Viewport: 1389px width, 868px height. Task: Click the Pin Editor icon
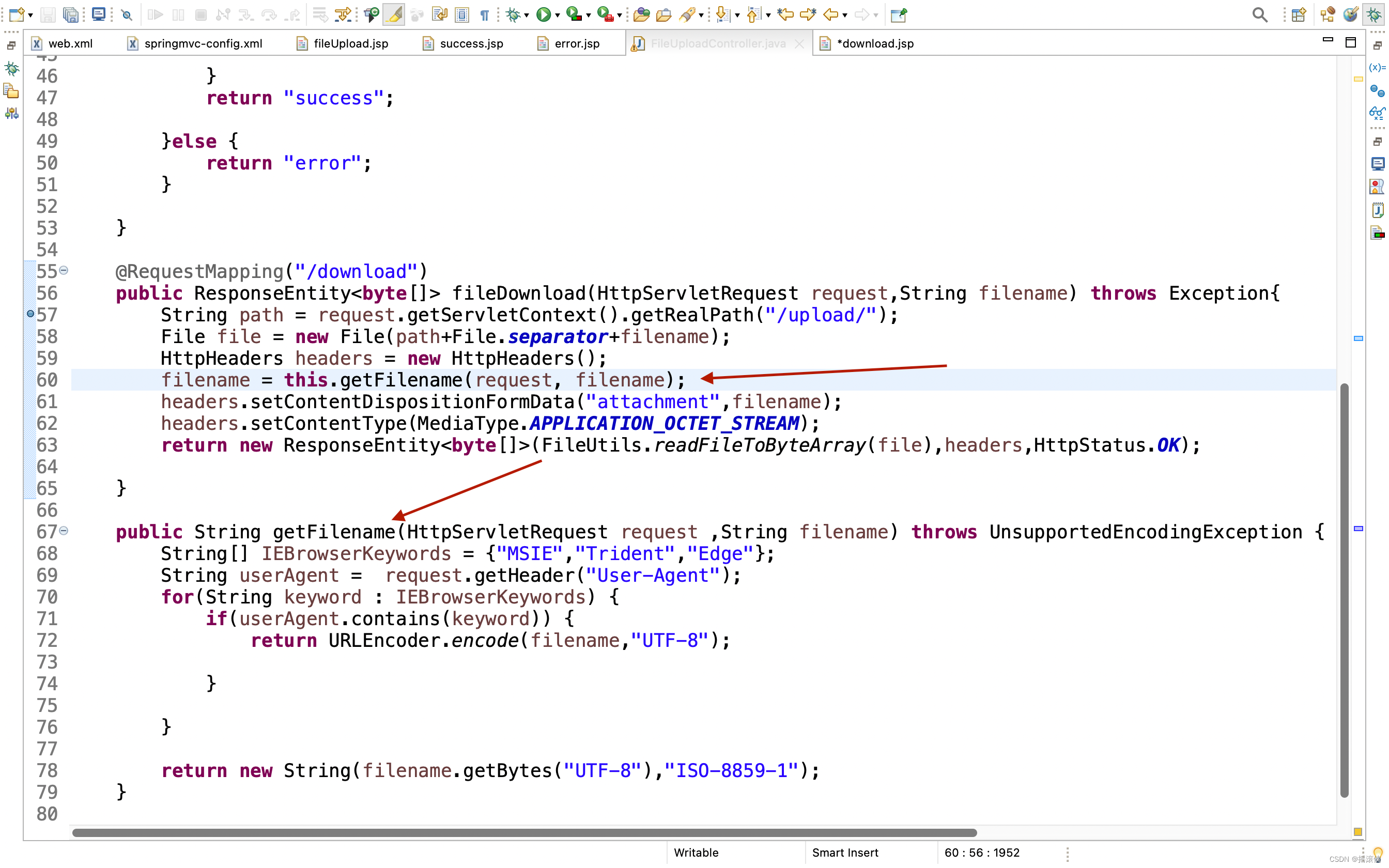coord(899,14)
